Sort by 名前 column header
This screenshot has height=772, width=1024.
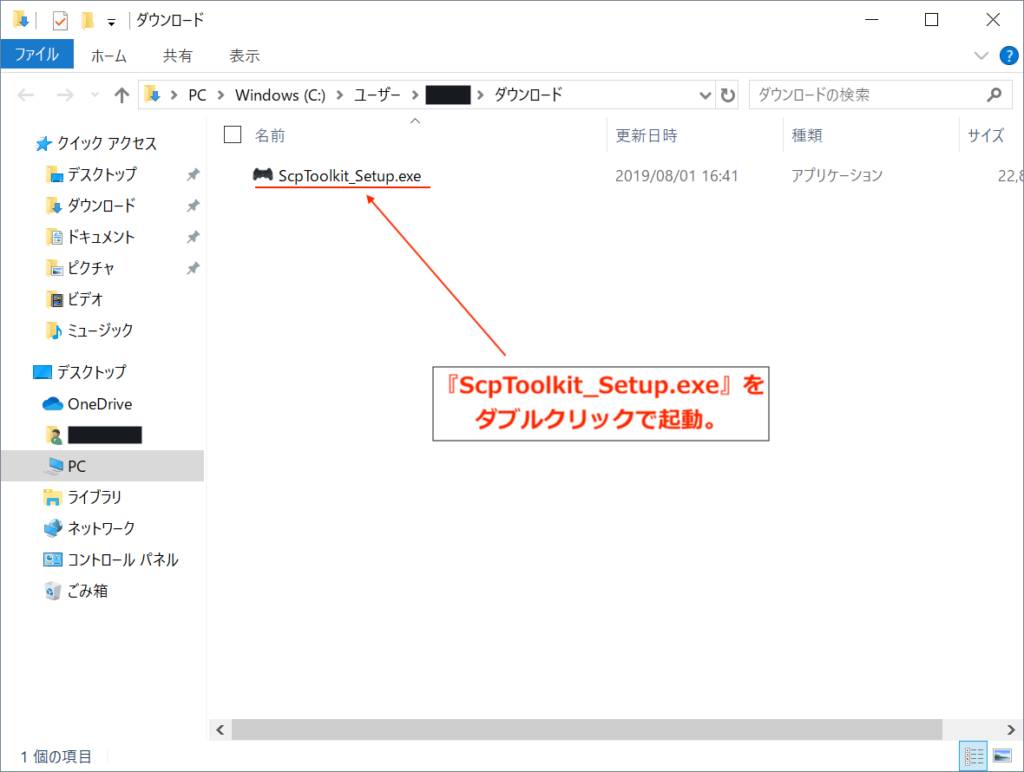(x=270, y=135)
